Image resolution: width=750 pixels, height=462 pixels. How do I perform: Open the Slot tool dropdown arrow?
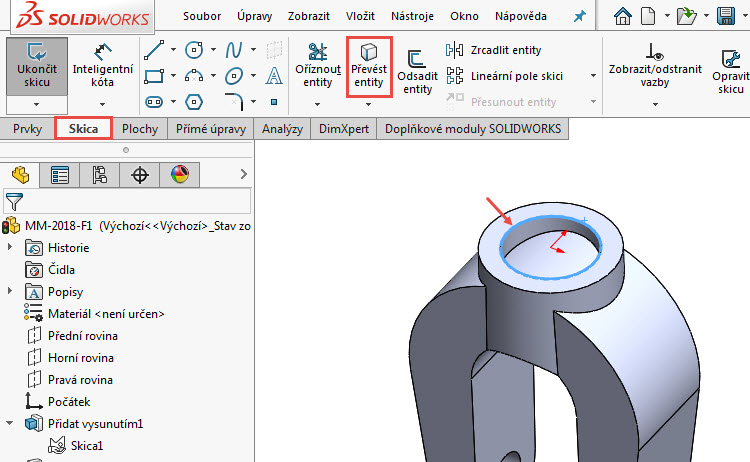click(173, 101)
